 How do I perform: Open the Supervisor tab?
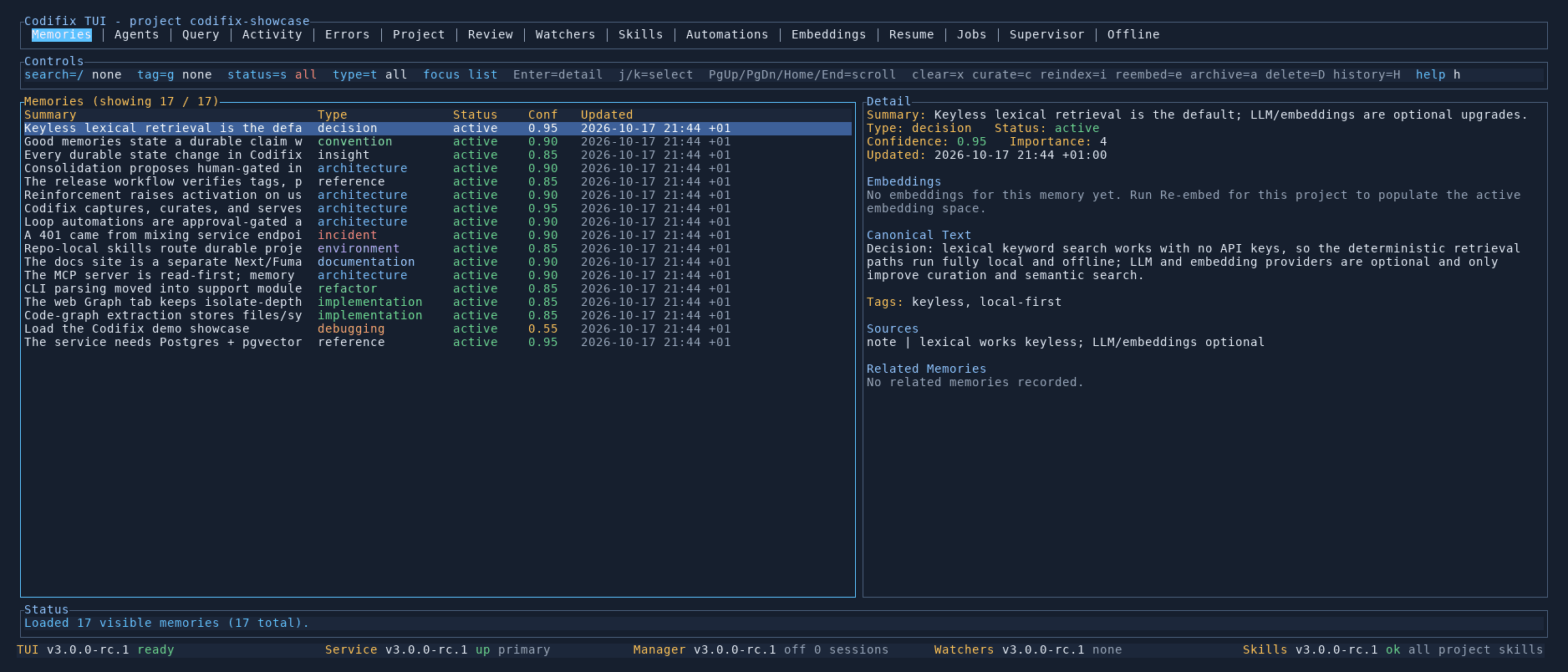click(x=1046, y=35)
